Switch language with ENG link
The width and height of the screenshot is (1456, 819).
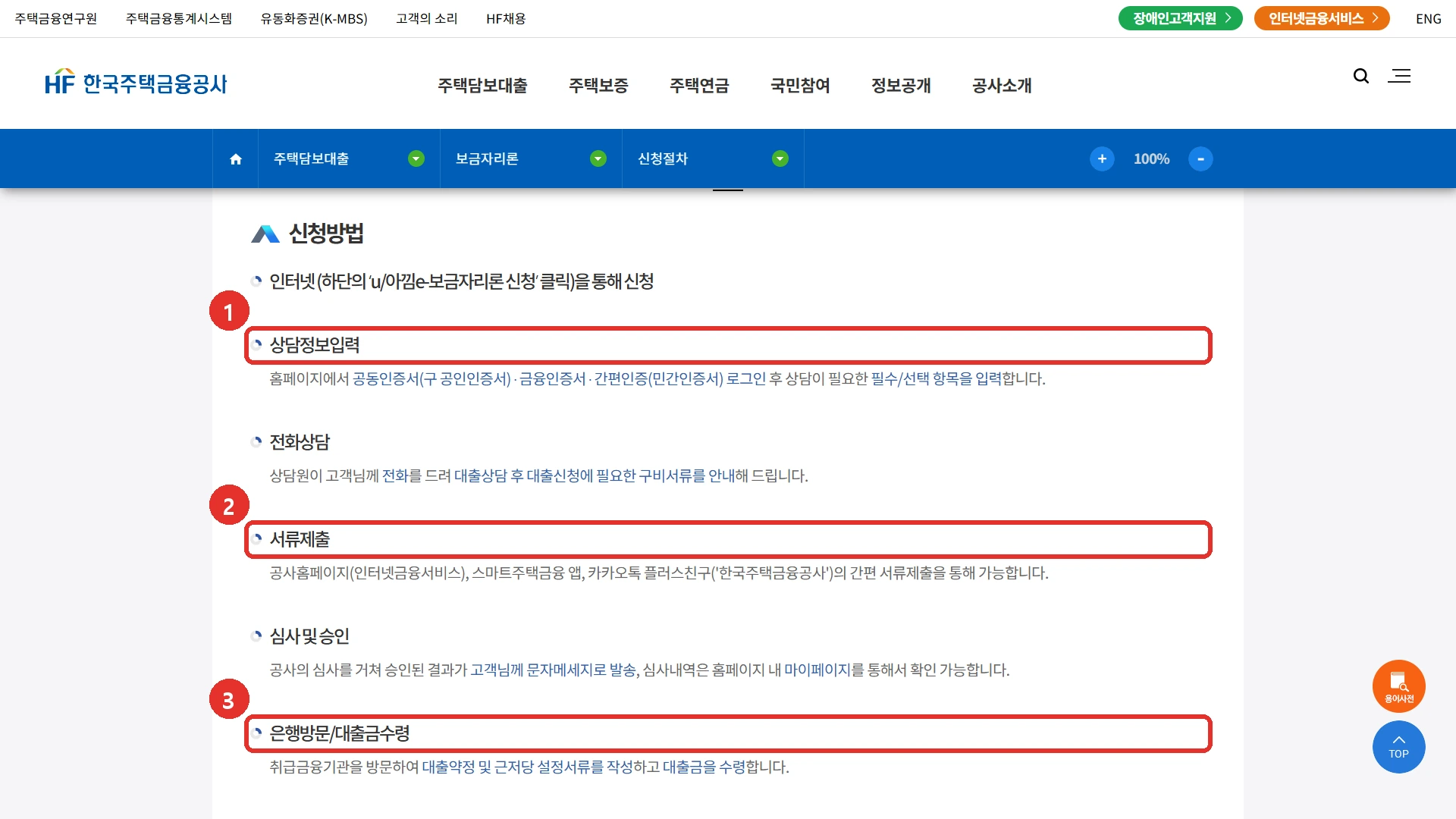(x=1429, y=18)
